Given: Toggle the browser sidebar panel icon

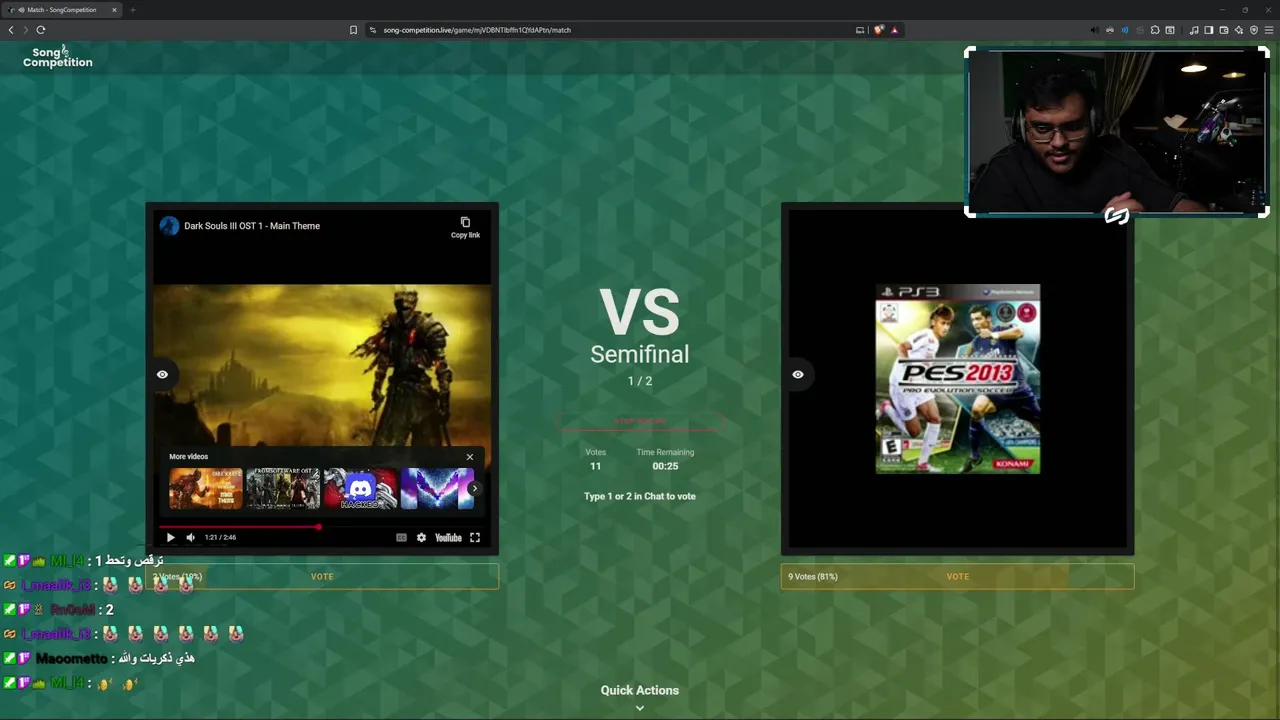Looking at the screenshot, I should [1209, 30].
